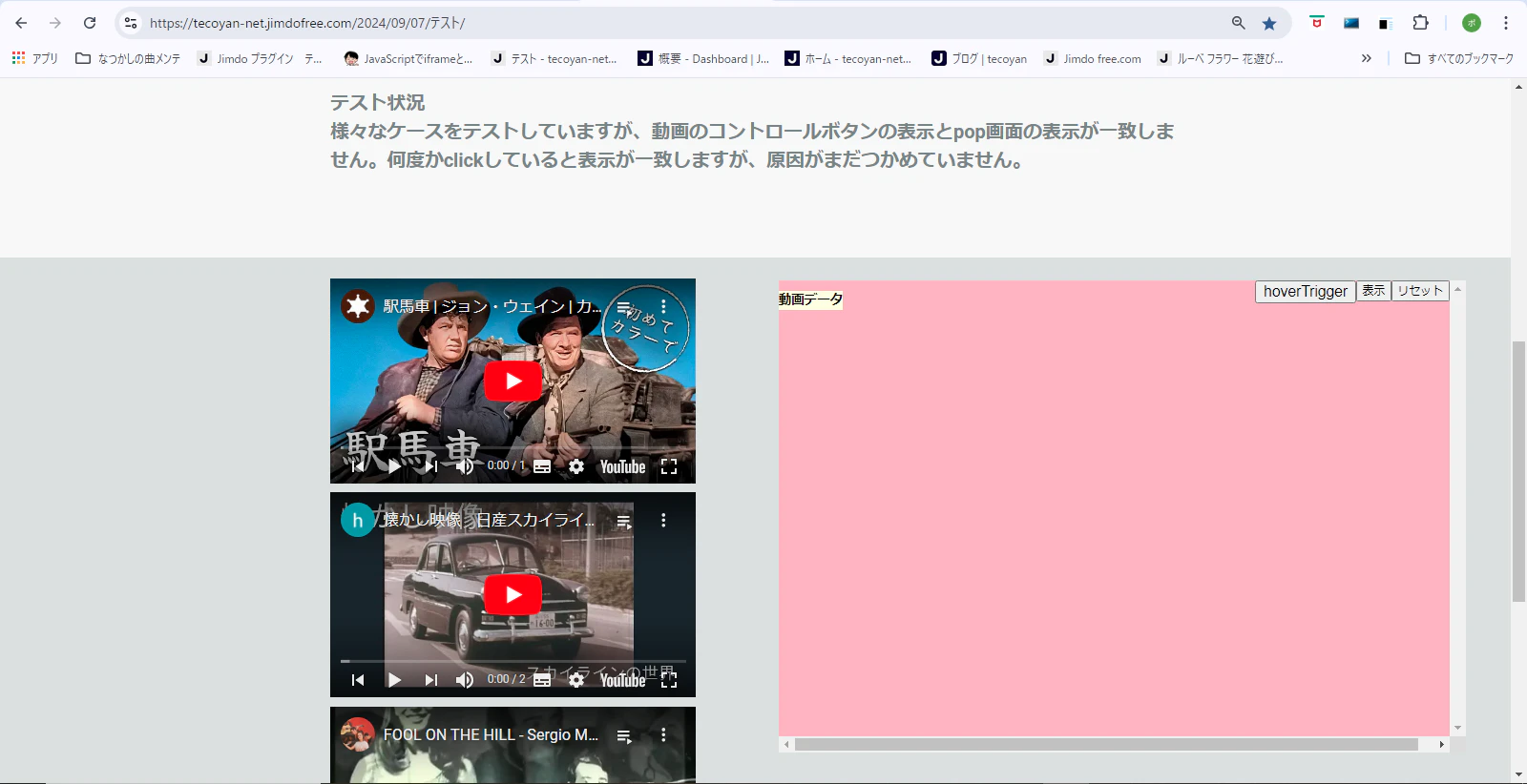Open the ルーペ フラワー bookmark
The image size is (1527, 784).
tap(1221, 58)
